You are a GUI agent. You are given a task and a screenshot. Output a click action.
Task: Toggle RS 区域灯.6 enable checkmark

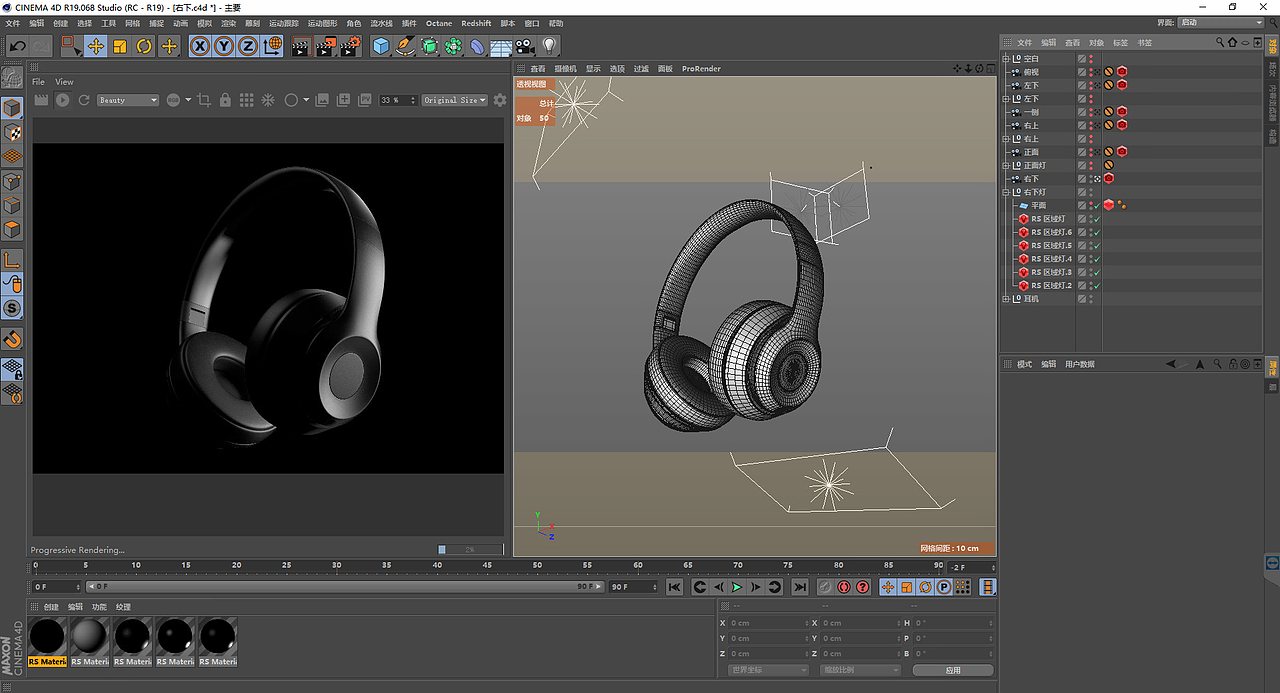pos(1097,232)
